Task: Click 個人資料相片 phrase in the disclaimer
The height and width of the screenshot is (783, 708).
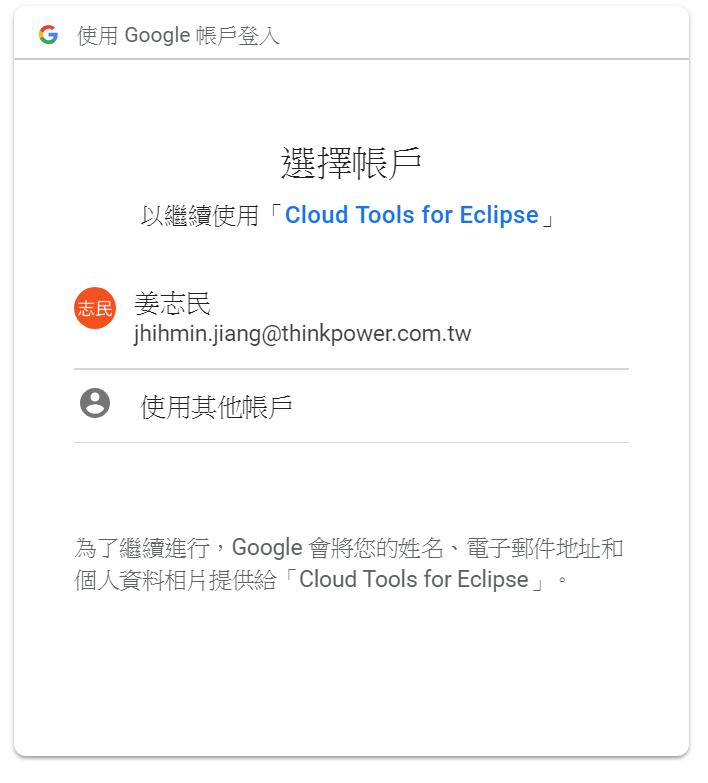Action: [x=141, y=580]
